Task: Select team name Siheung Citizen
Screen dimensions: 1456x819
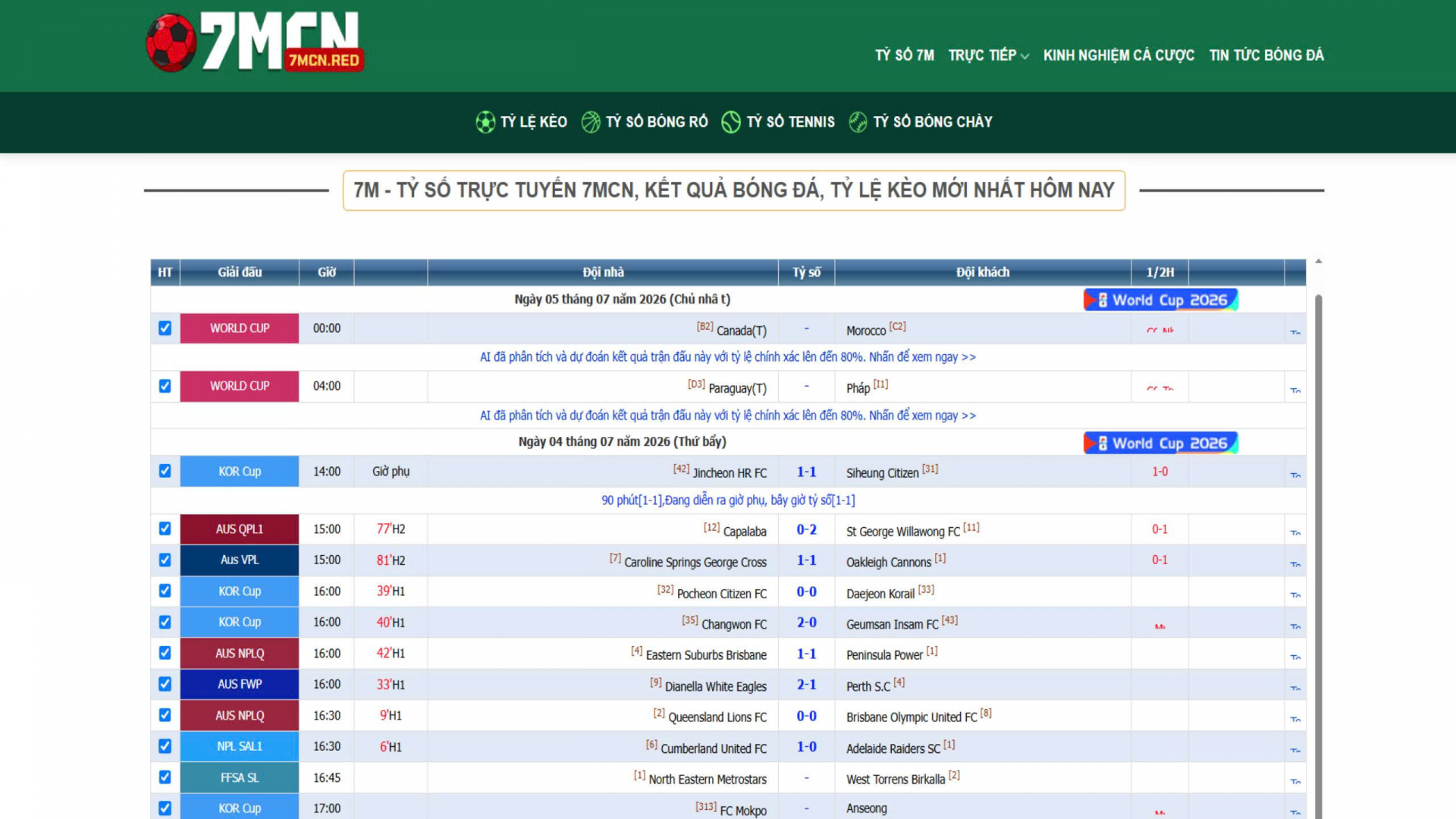Action: [x=882, y=473]
